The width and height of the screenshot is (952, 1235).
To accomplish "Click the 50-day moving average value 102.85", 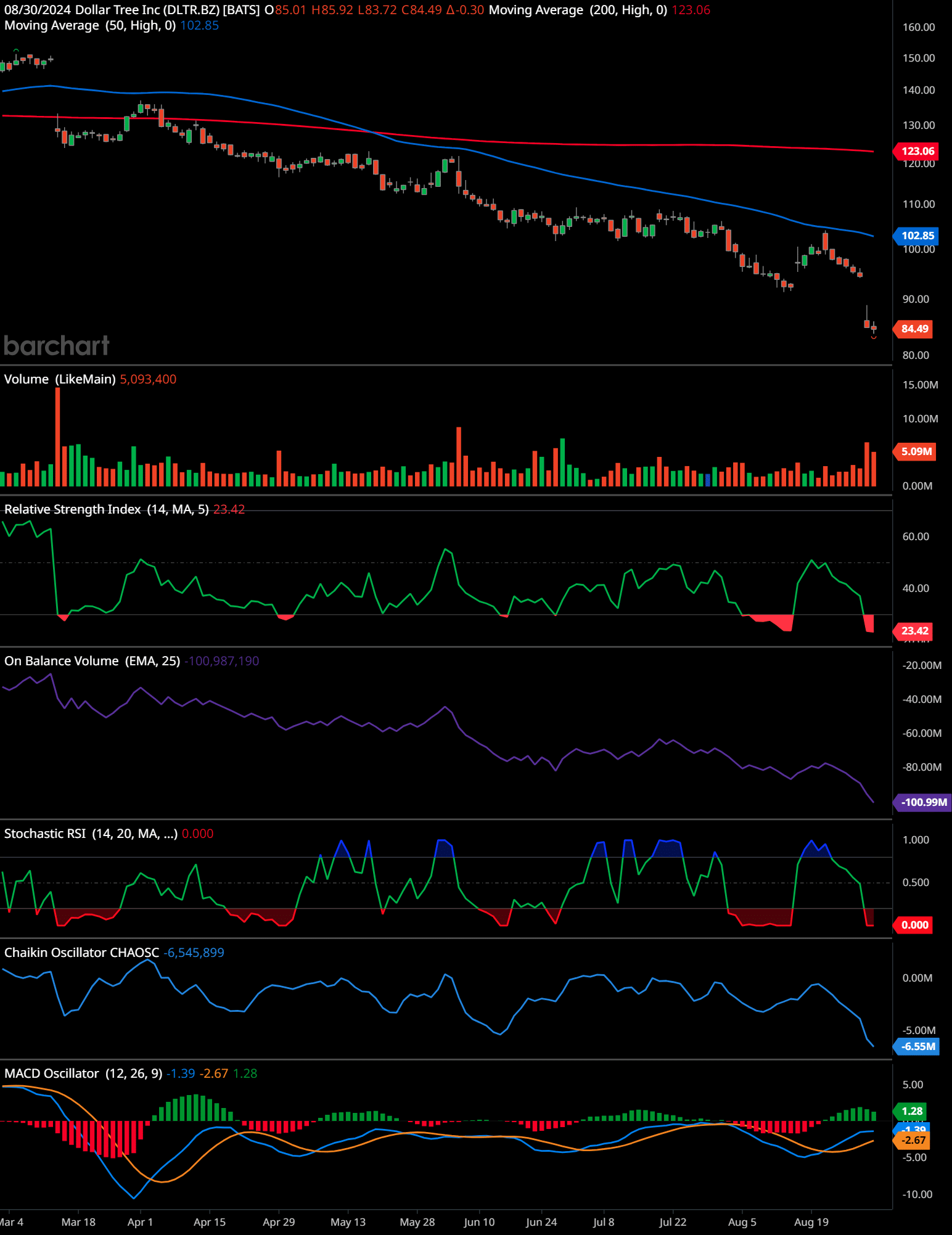I will [x=199, y=25].
